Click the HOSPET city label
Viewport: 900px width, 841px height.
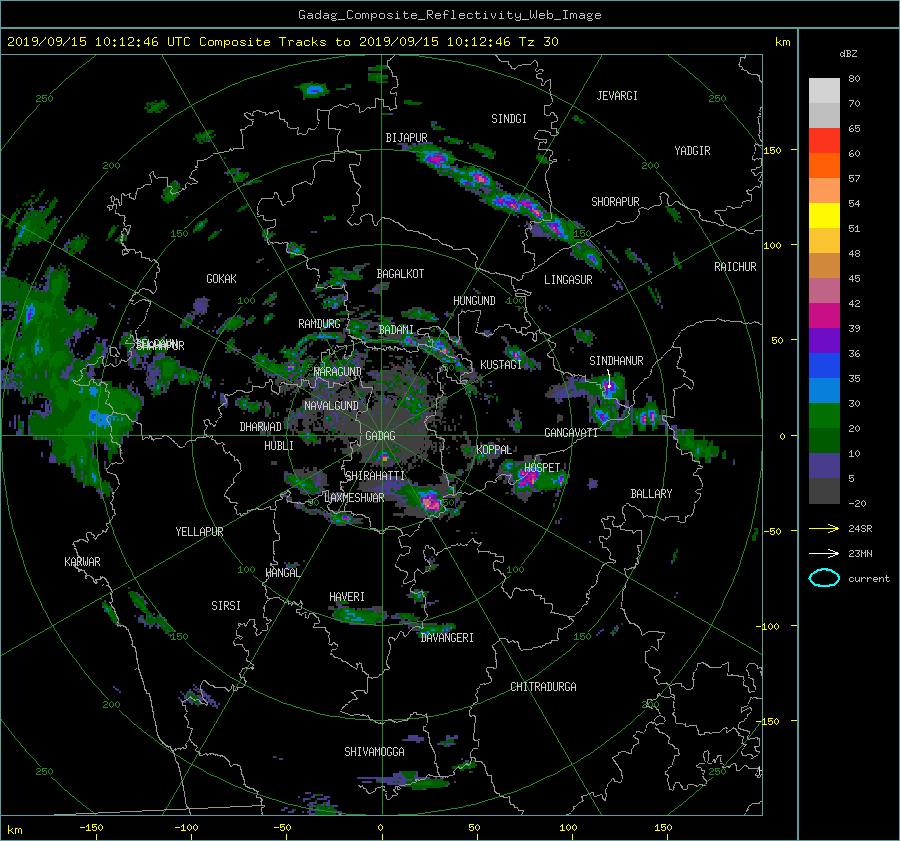point(542,468)
